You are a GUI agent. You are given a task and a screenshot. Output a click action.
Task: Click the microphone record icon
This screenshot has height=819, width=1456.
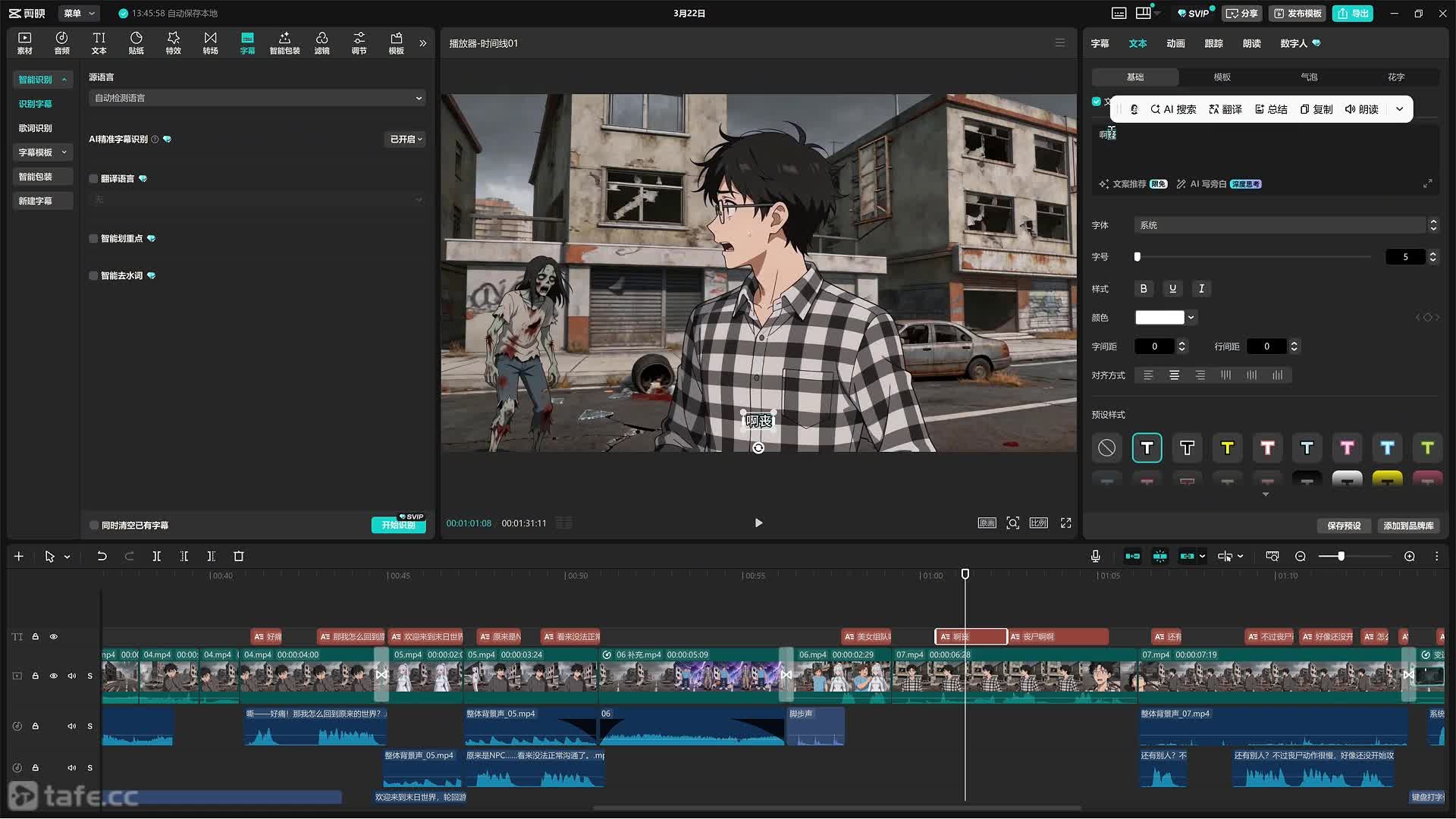point(1095,557)
